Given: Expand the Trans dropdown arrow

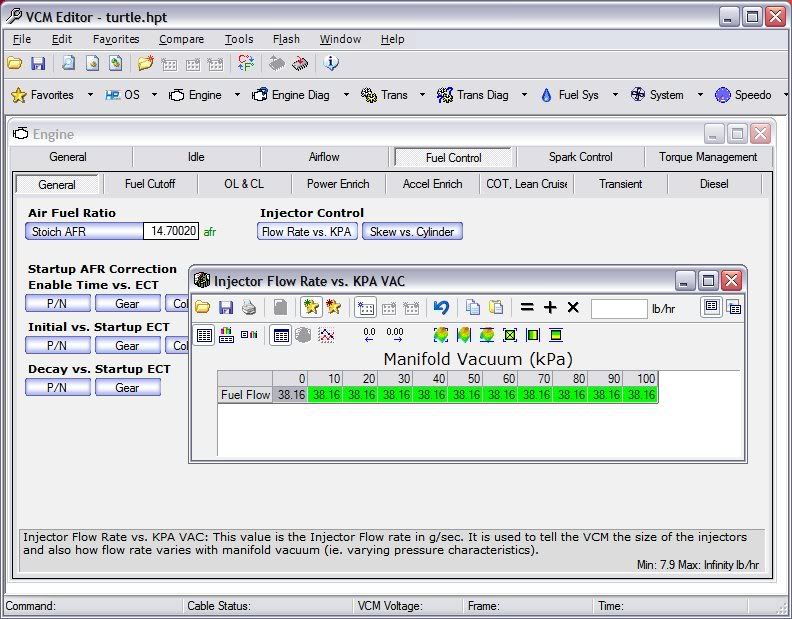Looking at the screenshot, I should (x=422, y=94).
